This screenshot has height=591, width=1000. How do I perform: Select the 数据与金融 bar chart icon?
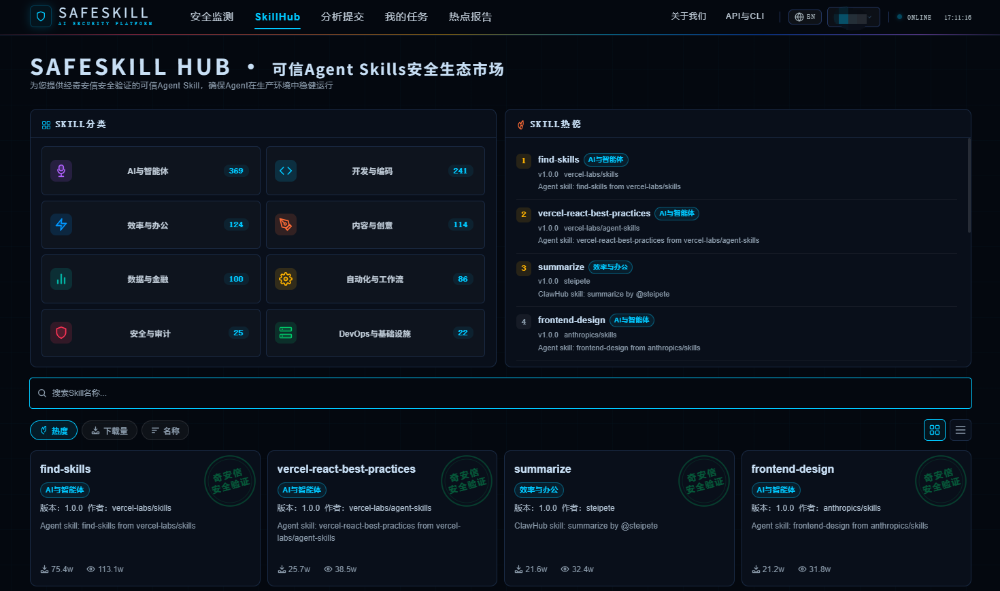pyautogui.click(x=61, y=279)
